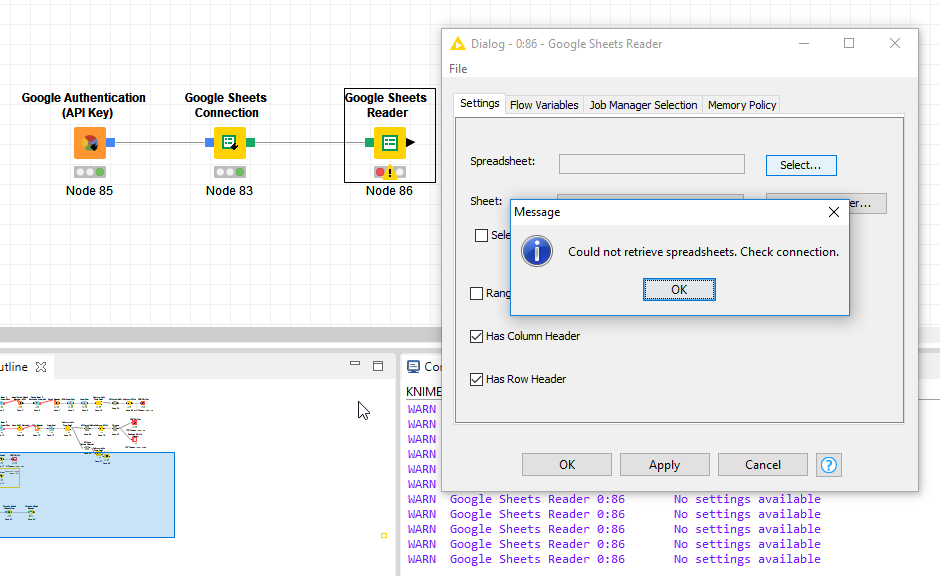This screenshot has width=940, height=576.
Task: Click the Google Authentication (API Key) node icon
Action: point(90,143)
